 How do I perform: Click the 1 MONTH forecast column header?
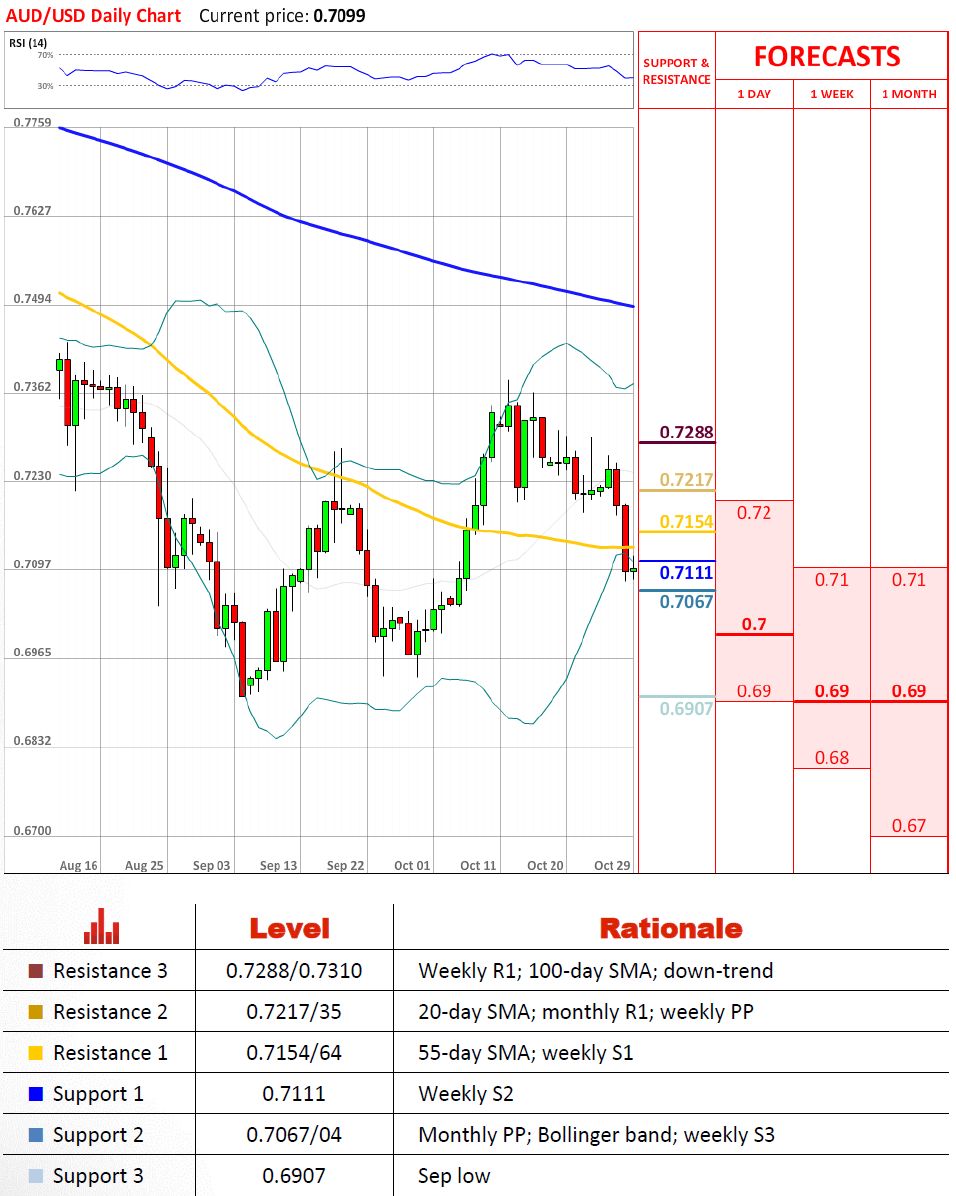click(909, 94)
